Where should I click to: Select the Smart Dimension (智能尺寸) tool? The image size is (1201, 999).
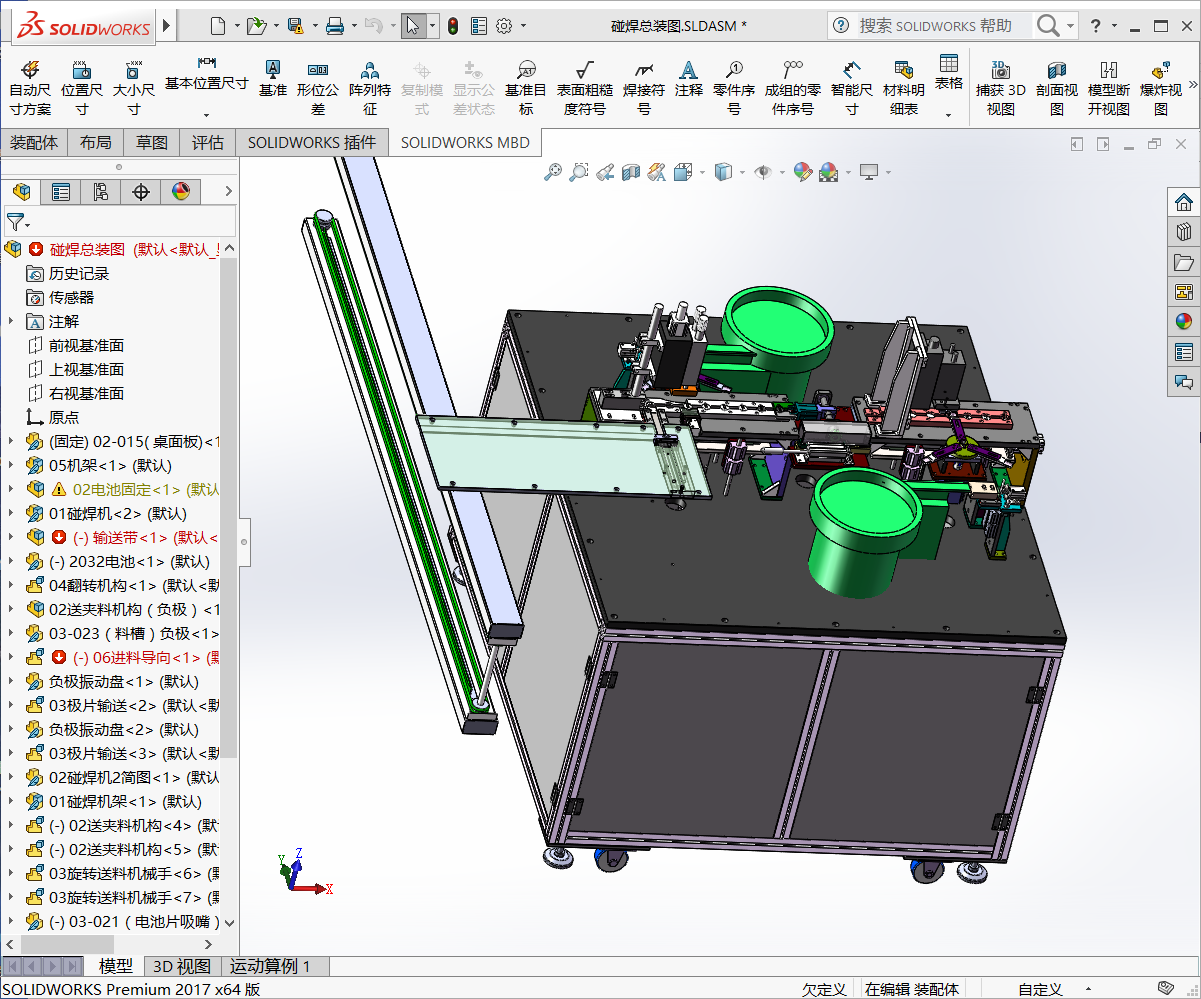coord(851,85)
